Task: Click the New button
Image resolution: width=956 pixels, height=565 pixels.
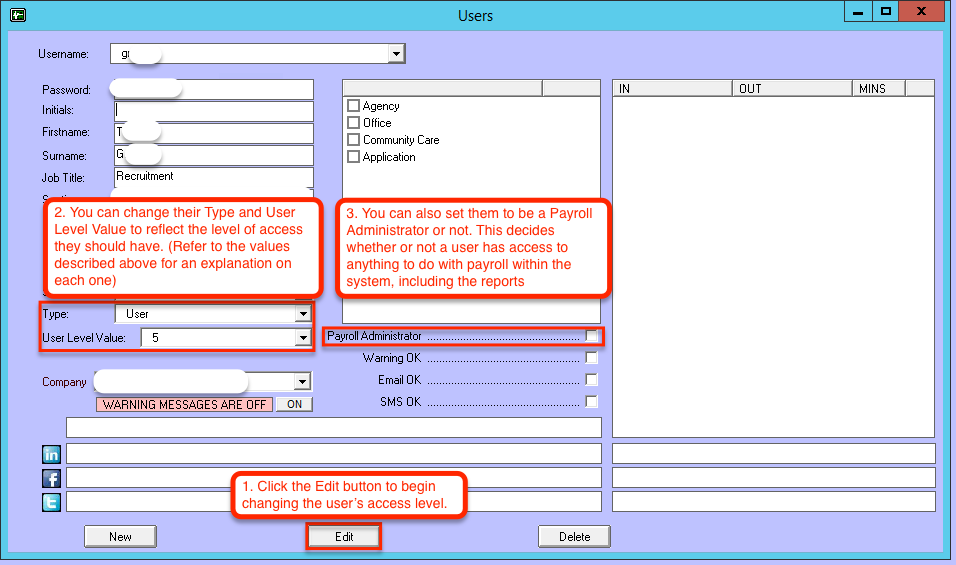Action: coord(120,537)
